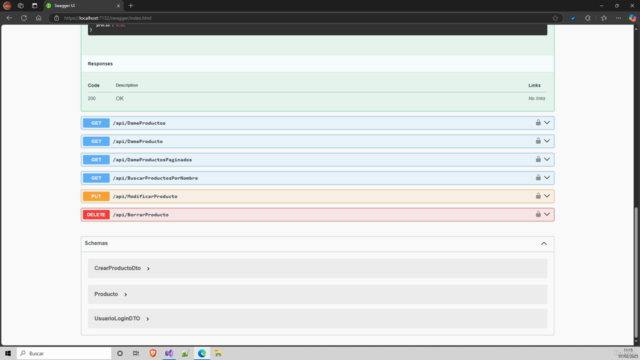Click the /api/ModificarProducto path text
This screenshot has width=640, height=360.
[x=145, y=196]
